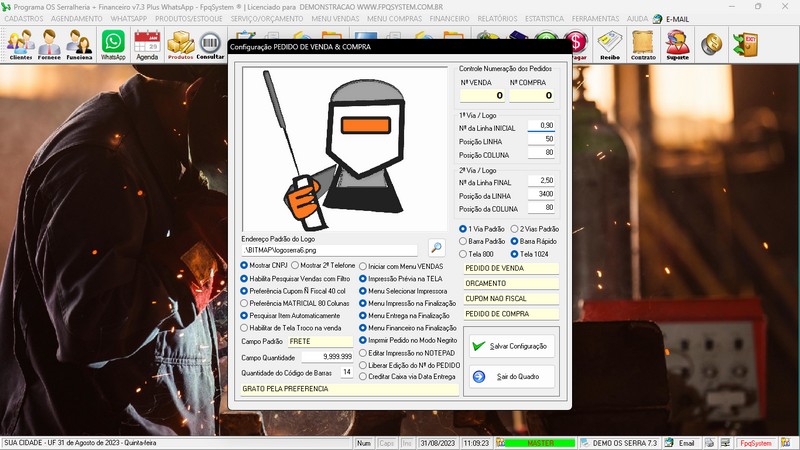The image size is (800, 450).
Task: Toggle Imprimir Pedido no Modo Negrito
Action: coord(408,340)
